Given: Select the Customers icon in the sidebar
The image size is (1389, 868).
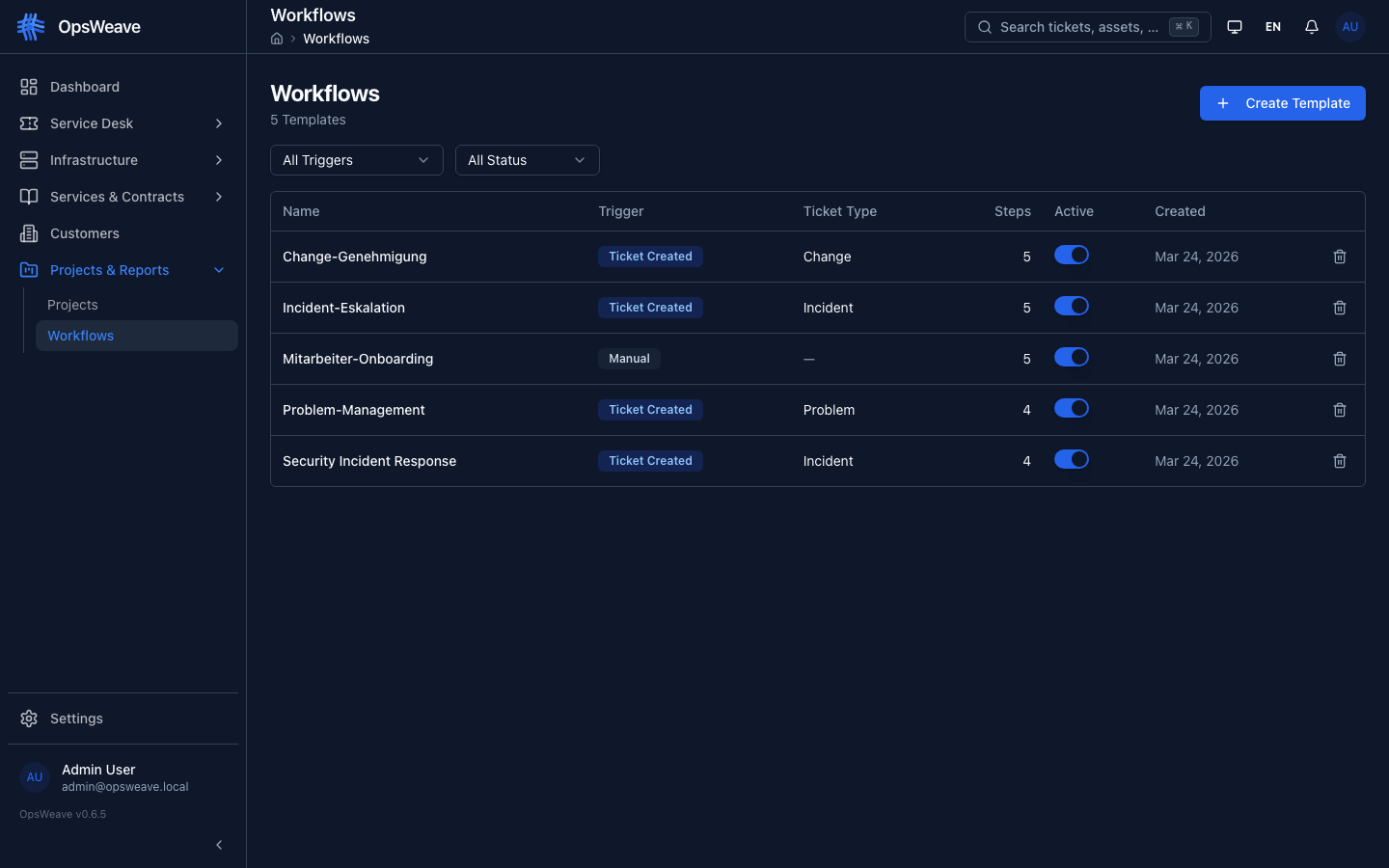Looking at the screenshot, I should (29, 233).
